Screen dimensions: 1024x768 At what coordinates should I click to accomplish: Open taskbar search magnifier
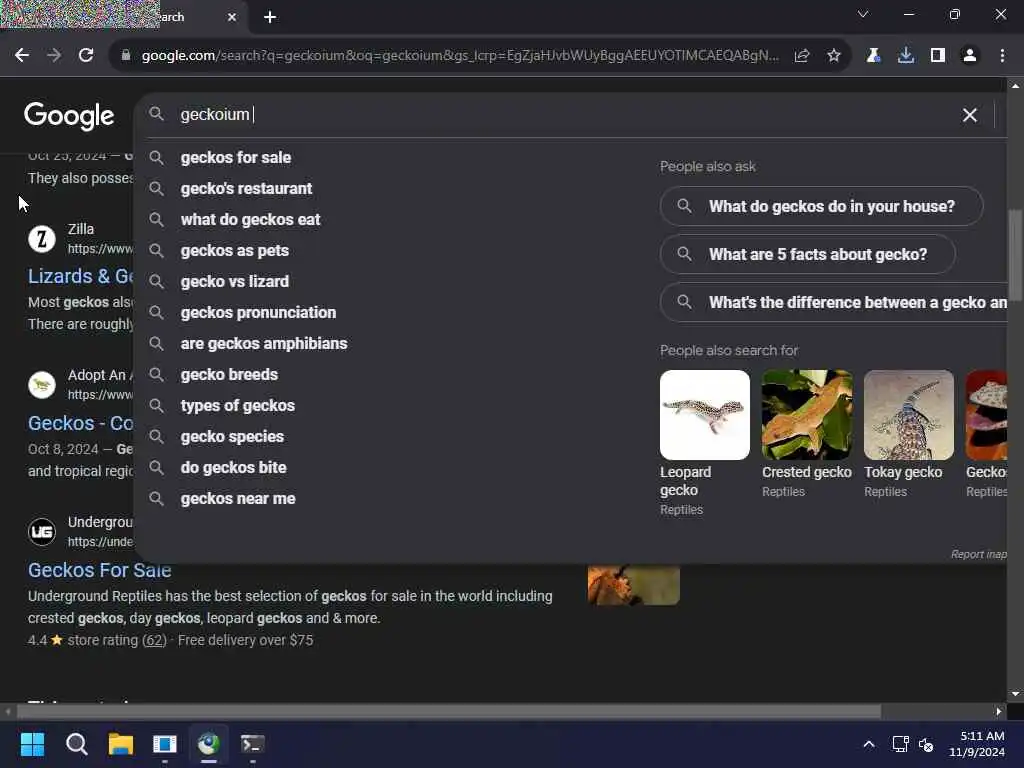tap(76, 744)
